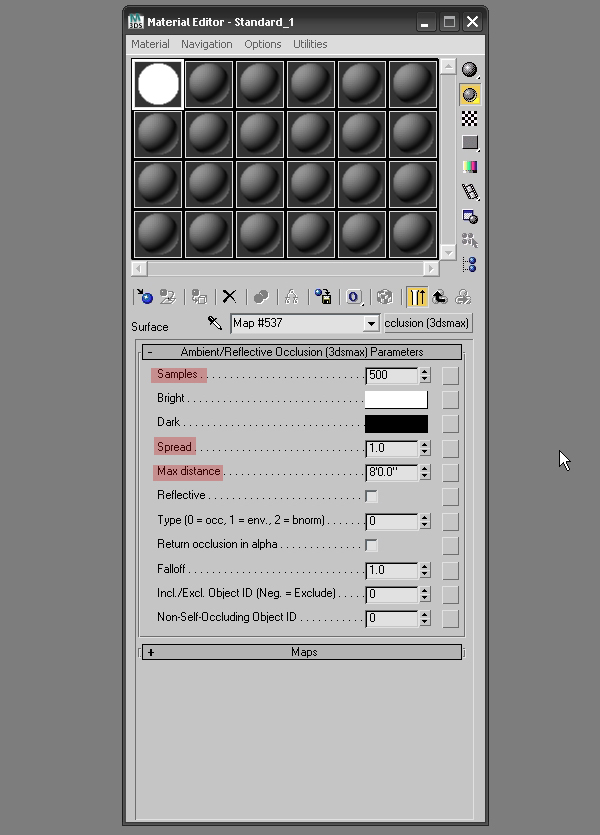Screen dimensions: 600x835
Task: Toggle the Backlight icon in side toolbar
Action: [x=469, y=94]
